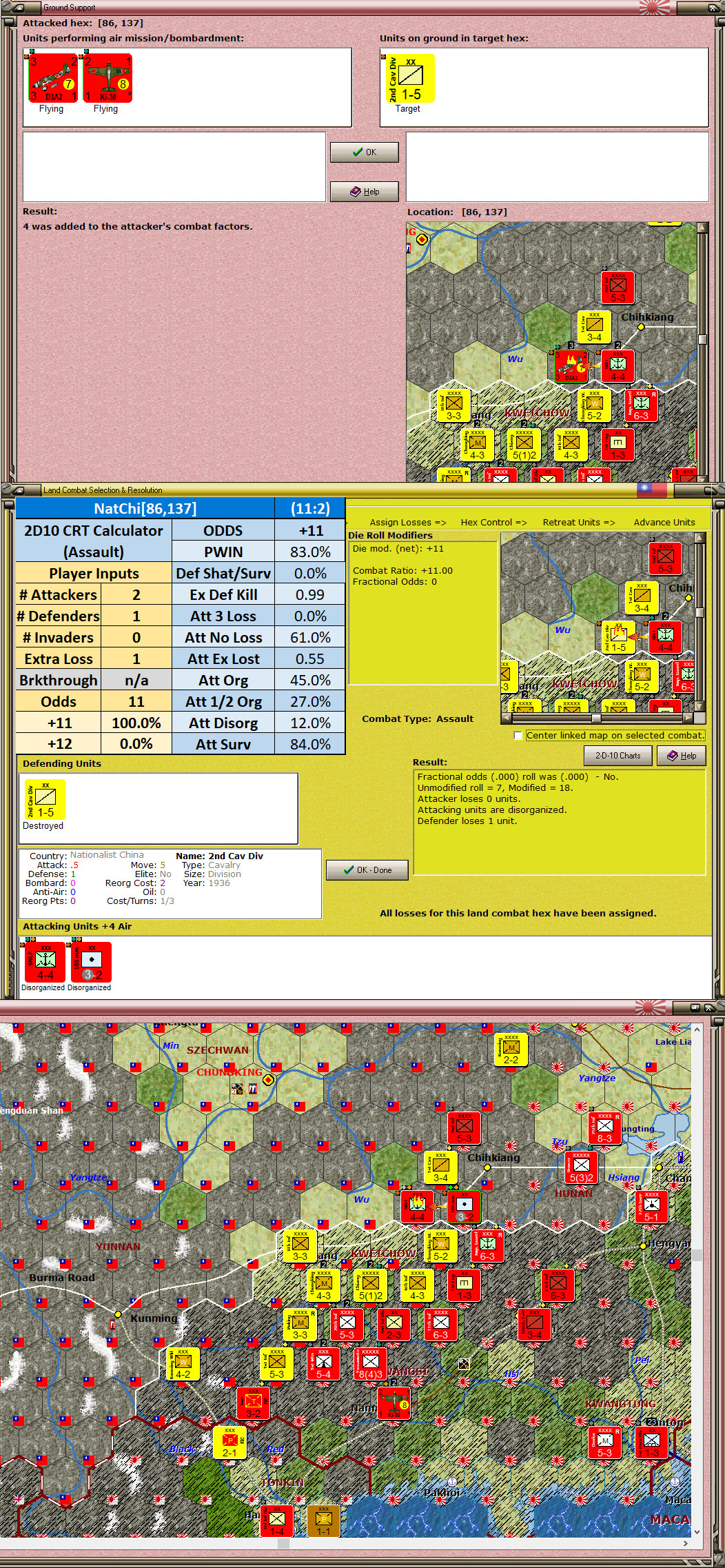
Task: Select the 3-4 cavalry unit in Ground Support map
Action: (594, 328)
